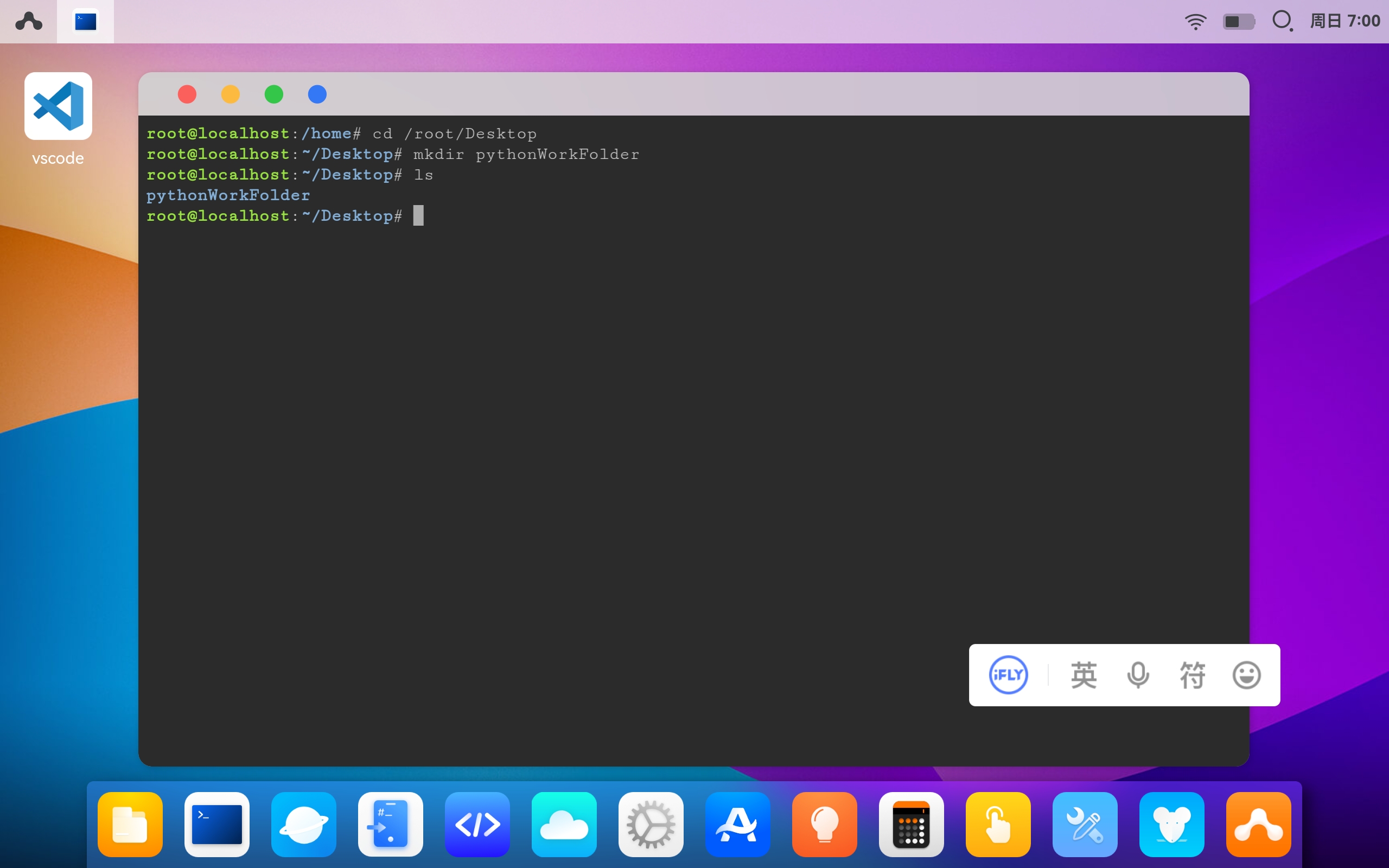Open the 符 symbols panel
The width and height of the screenshot is (1389, 868).
click(x=1192, y=674)
